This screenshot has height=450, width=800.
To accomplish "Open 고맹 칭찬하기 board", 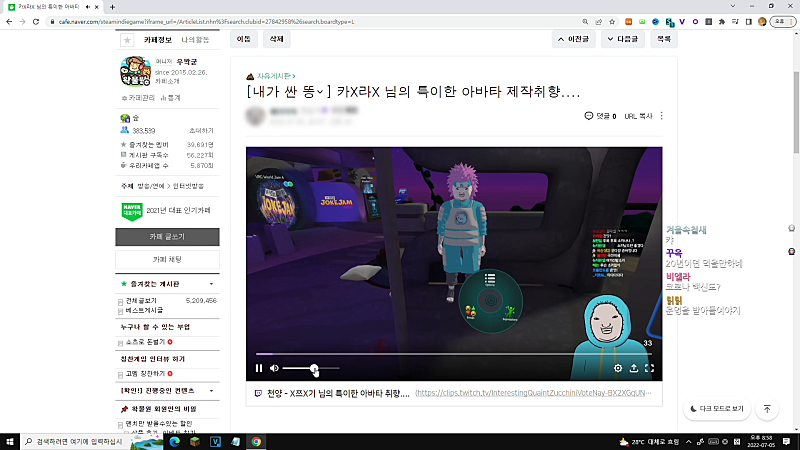I will point(145,373).
